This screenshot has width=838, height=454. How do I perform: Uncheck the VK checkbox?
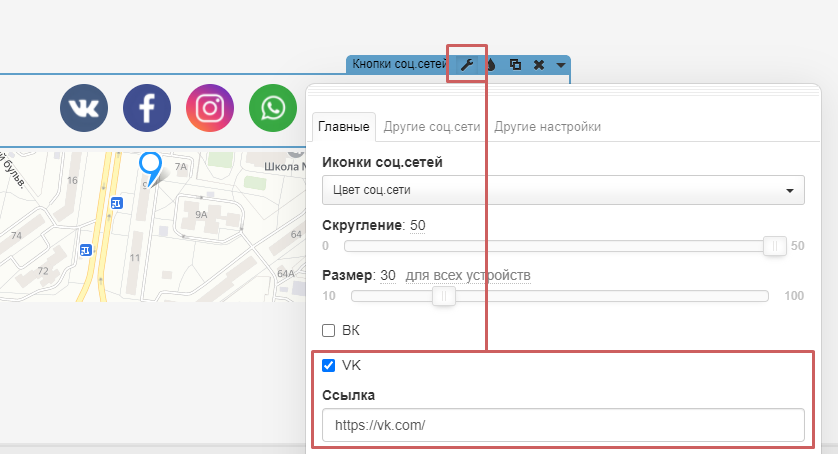click(329, 365)
